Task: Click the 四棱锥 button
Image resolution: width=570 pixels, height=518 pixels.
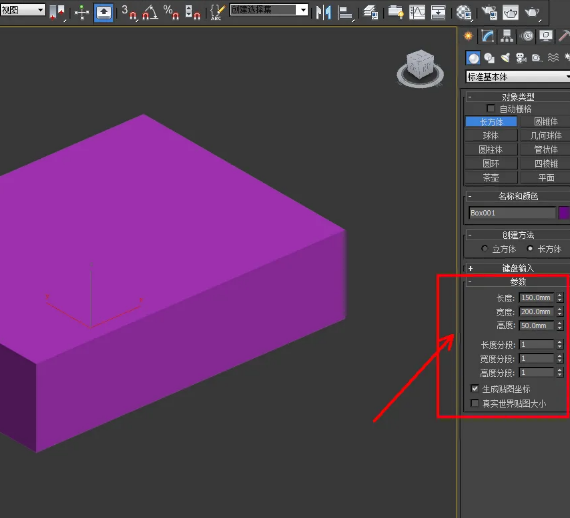Action: pyautogui.click(x=545, y=164)
